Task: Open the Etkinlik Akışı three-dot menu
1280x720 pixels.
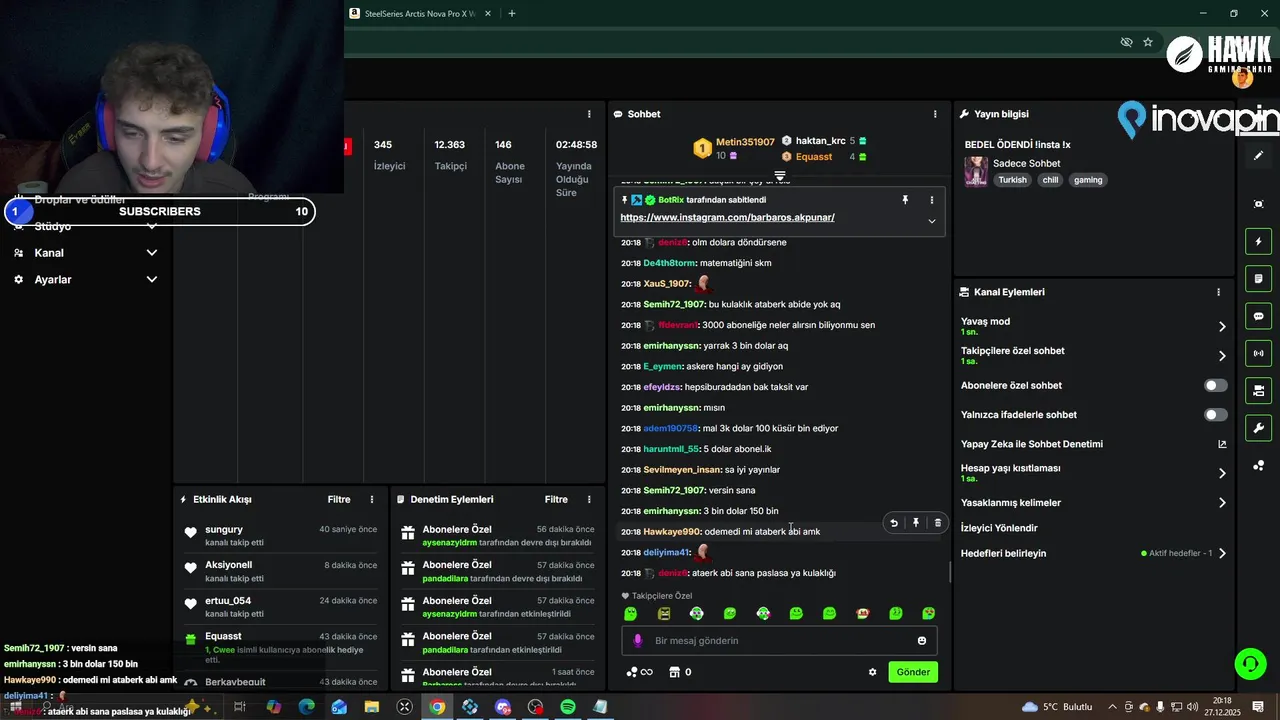Action: click(x=372, y=499)
